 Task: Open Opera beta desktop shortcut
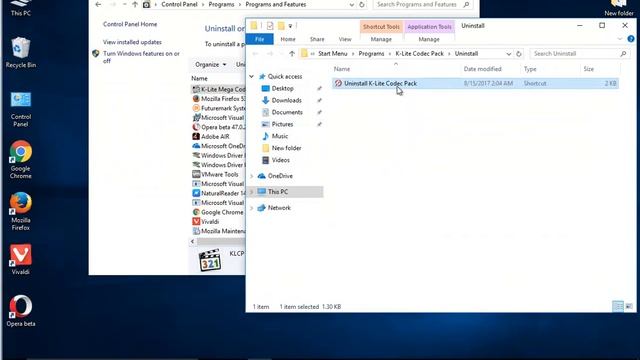pyautogui.click(x=20, y=311)
